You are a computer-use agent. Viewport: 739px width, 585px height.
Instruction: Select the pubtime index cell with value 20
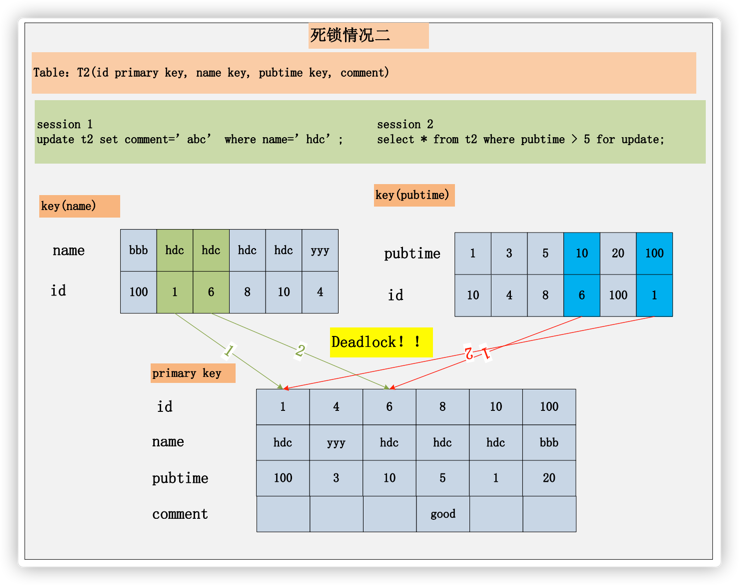coord(617,253)
